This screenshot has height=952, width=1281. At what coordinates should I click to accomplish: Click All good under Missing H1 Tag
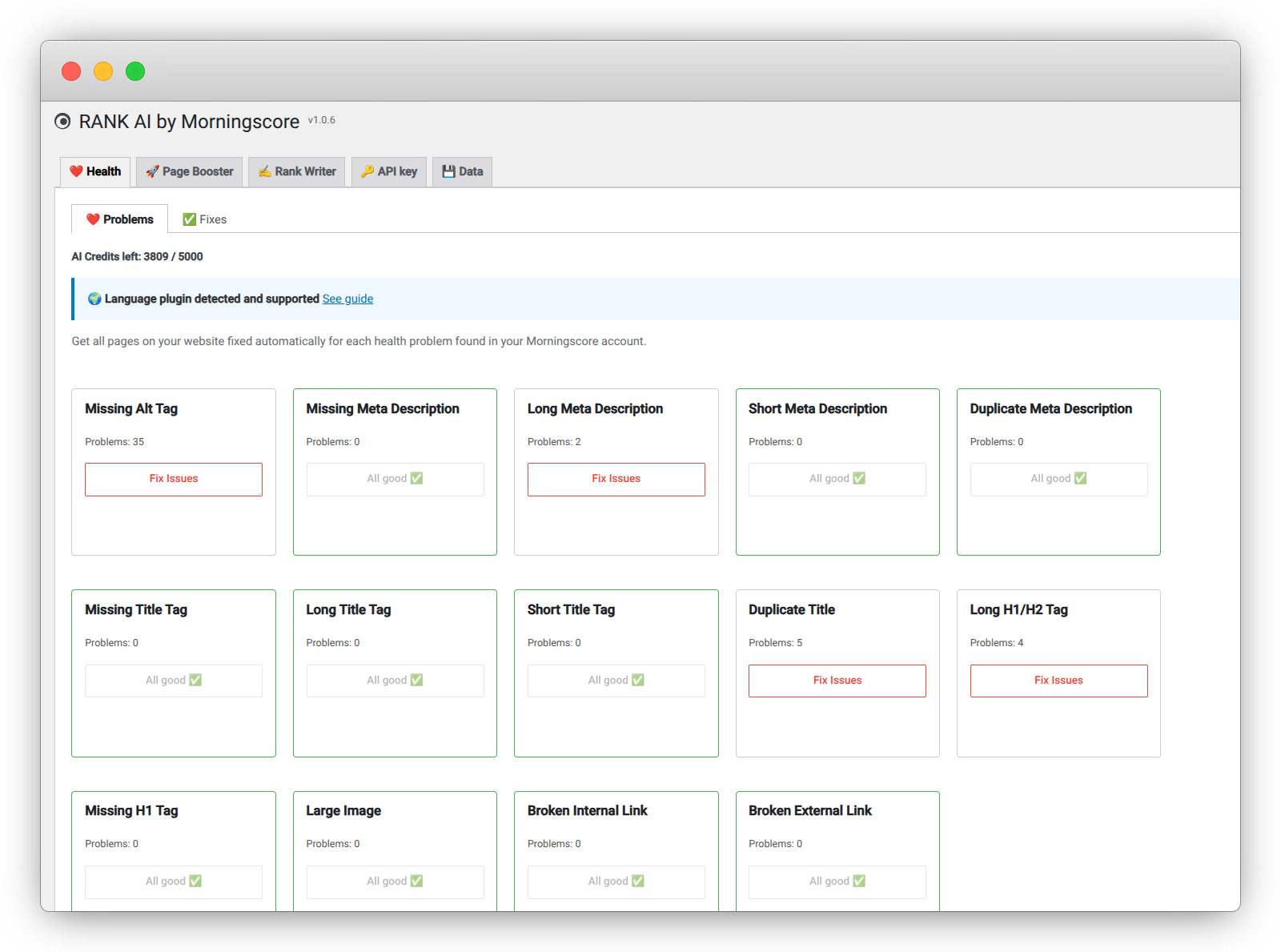(174, 882)
